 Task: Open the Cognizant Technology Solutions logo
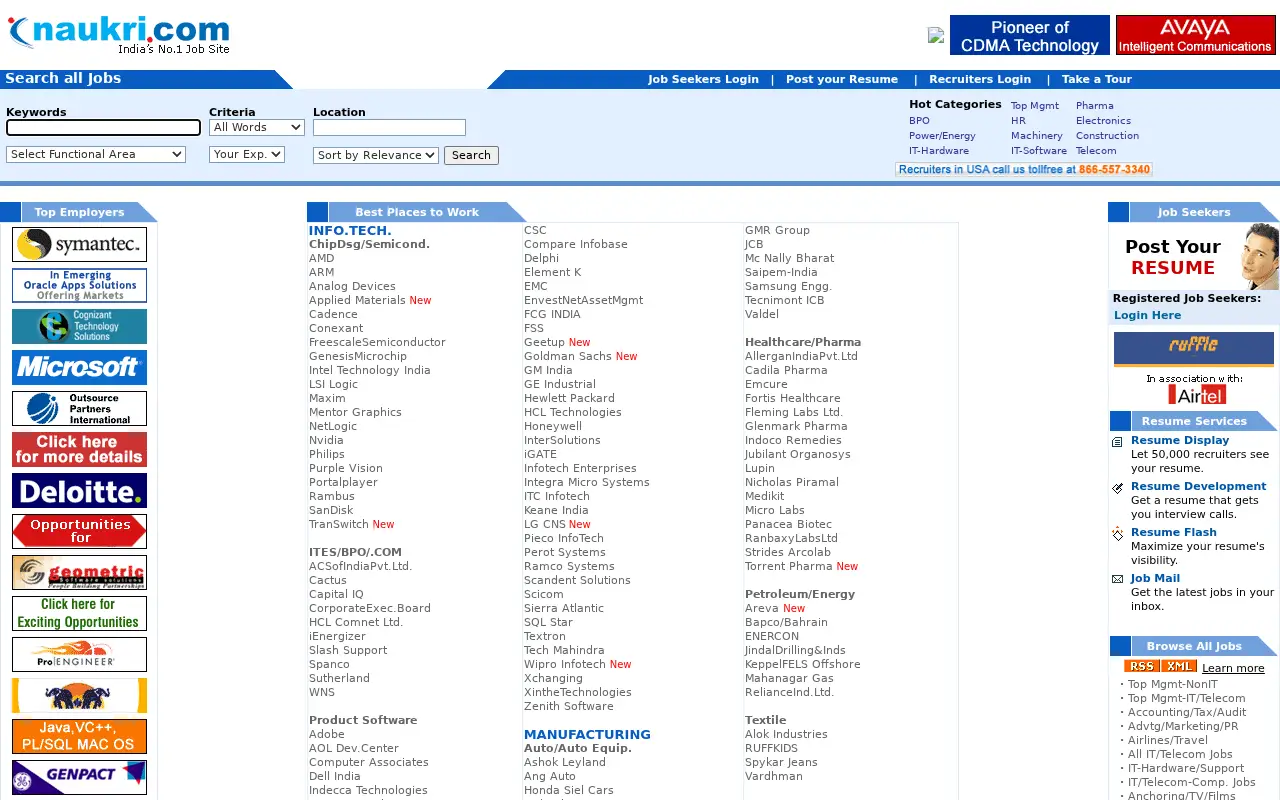(x=79, y=327)
